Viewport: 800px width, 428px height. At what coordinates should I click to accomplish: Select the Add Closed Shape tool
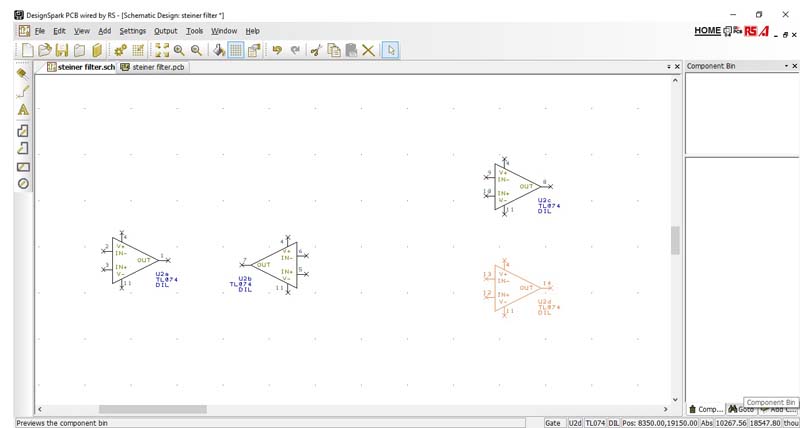[x=22, y=131]
